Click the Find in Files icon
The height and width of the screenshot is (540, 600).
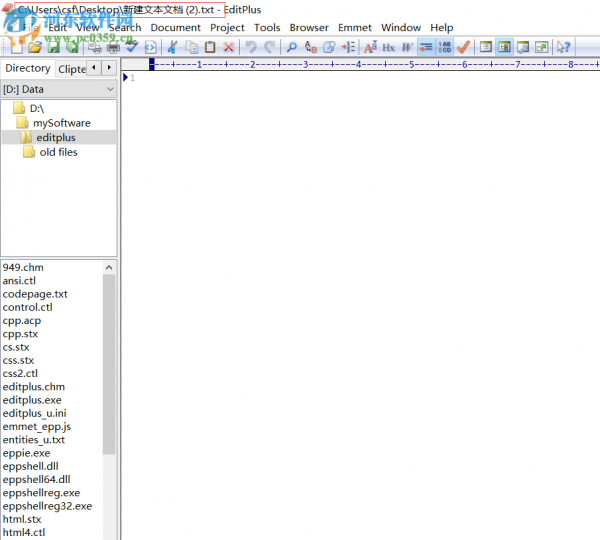[329, 47]
